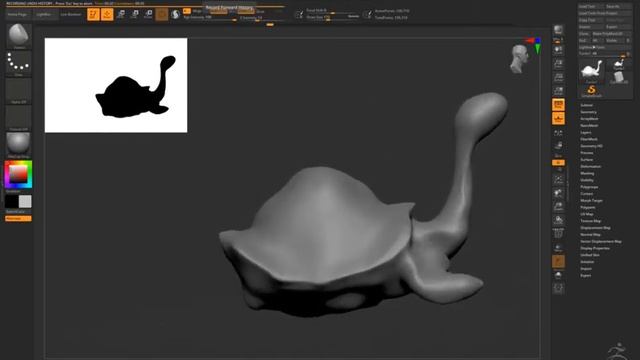
Task: Toggle Perspective (Persp) view
Action: point(558,104)
